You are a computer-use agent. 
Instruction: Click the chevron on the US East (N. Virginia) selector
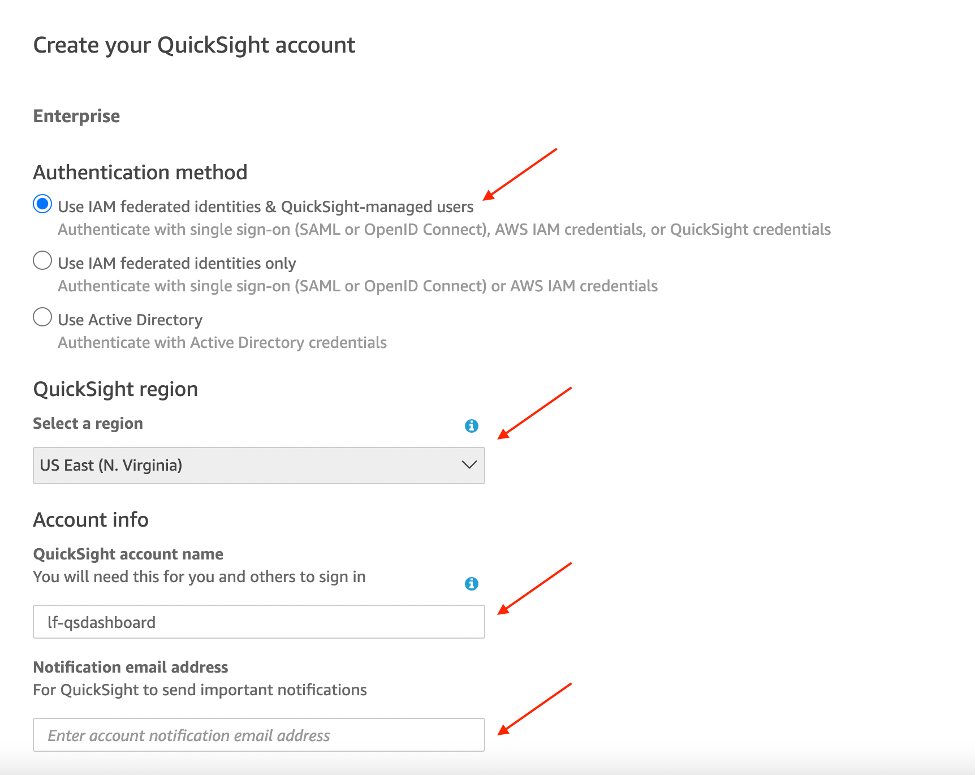[468, 465]
